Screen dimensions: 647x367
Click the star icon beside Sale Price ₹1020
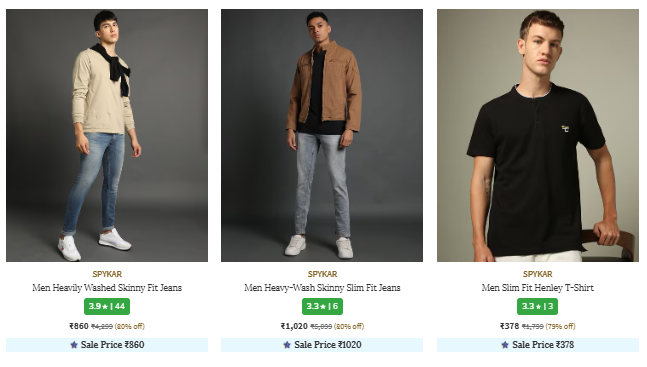[287, 345]
